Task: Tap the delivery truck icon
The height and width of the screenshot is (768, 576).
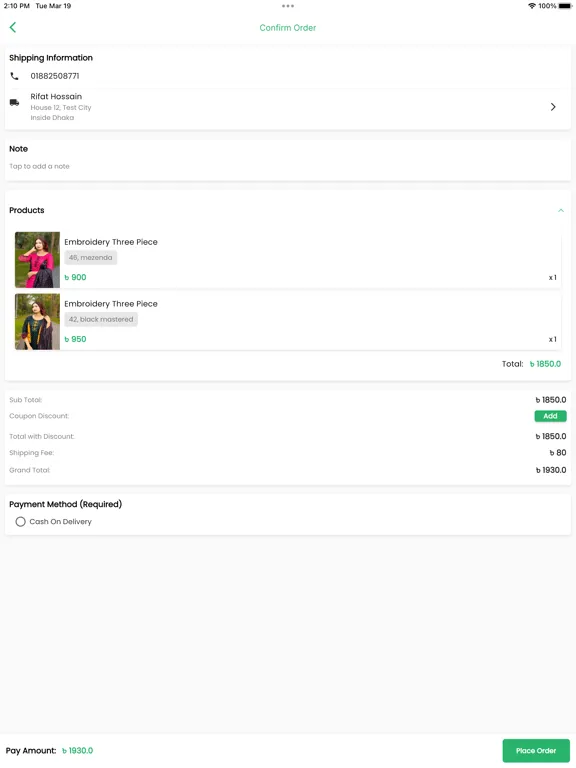Action: (x=14, y=102)
